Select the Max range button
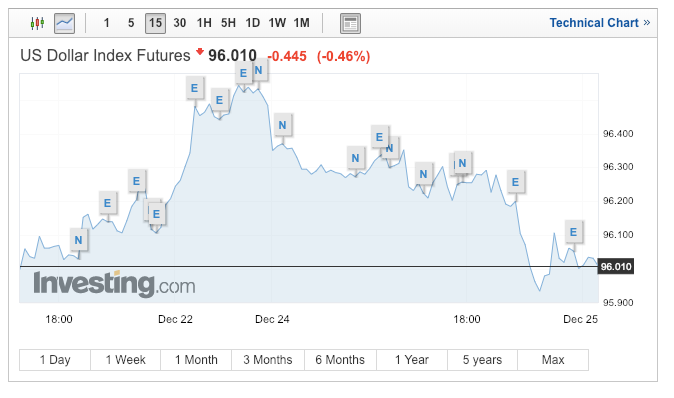Screen dimensions: 674x398 (553, 360)
